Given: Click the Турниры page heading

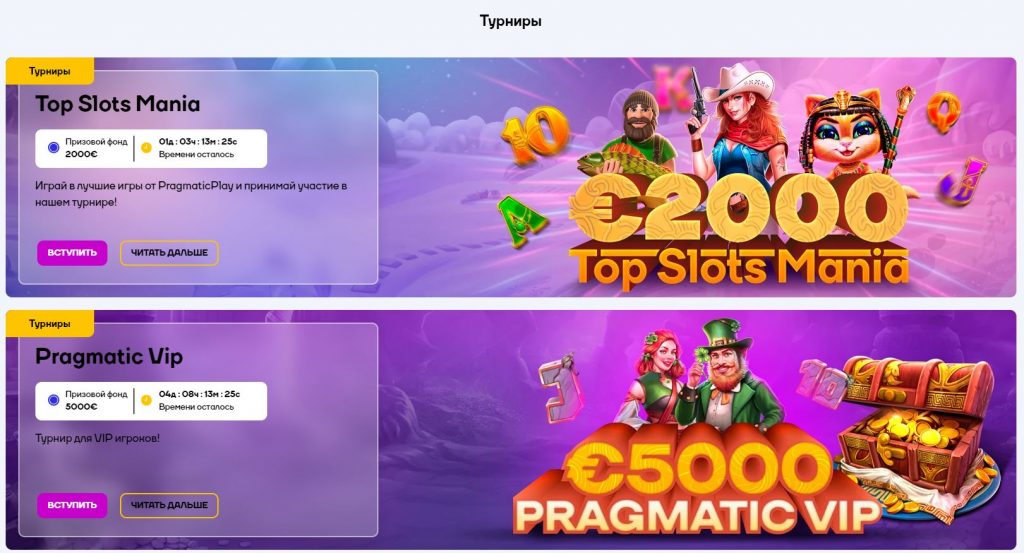Looking at the screenshot, I should coord(511,21).
